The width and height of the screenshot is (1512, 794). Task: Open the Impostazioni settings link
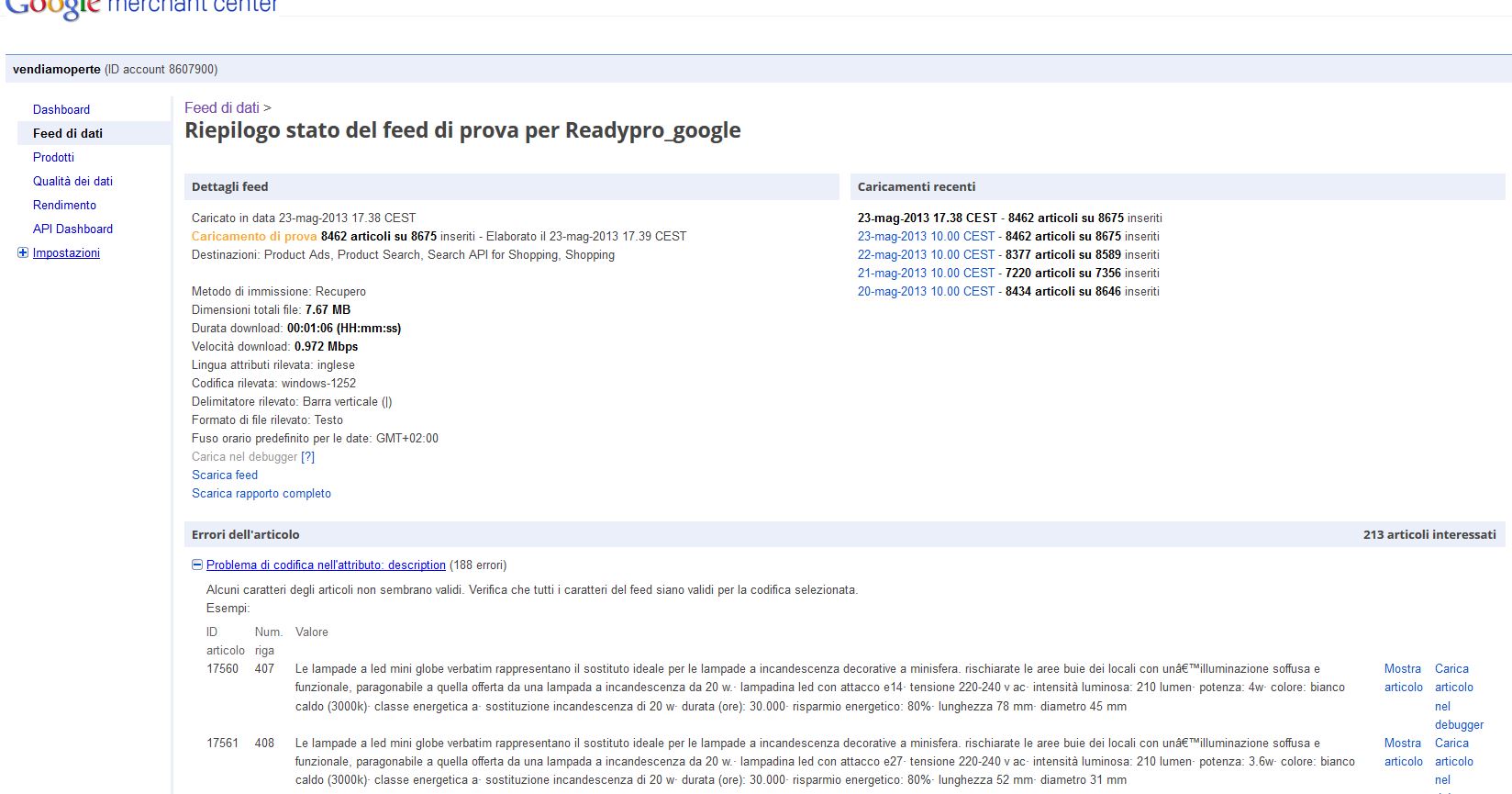click(66, 252)
